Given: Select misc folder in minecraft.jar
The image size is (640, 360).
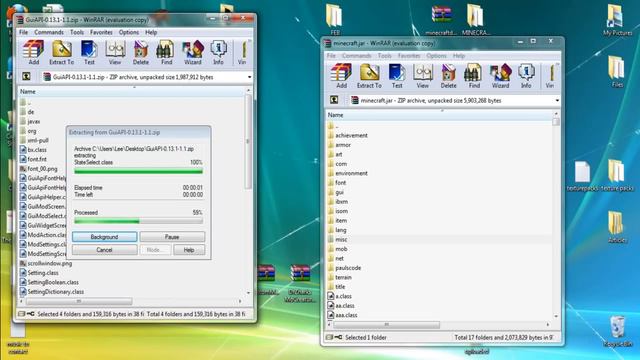Looking at the screenshot, I should (x=337, y=240).
